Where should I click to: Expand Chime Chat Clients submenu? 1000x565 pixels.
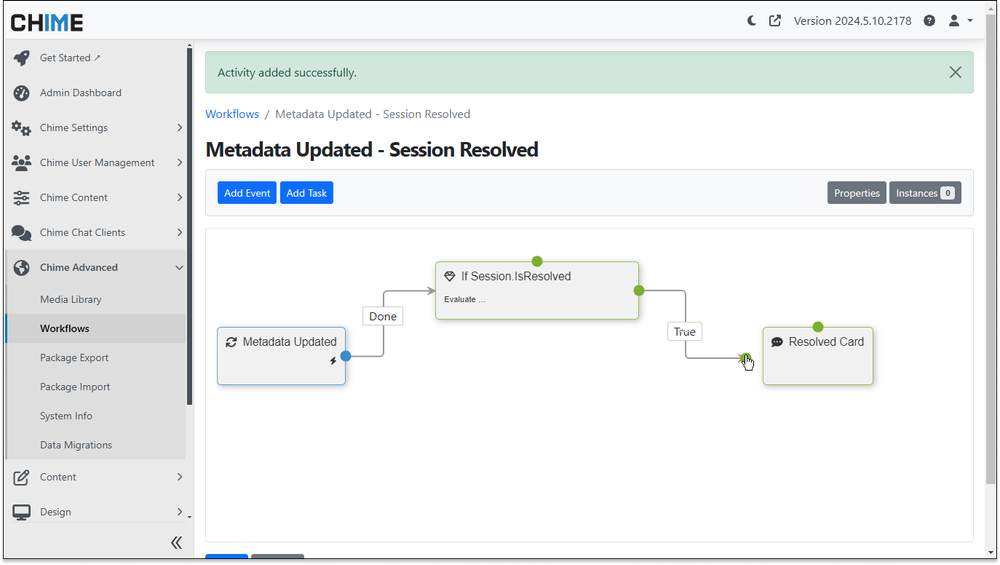coord(179,233)
